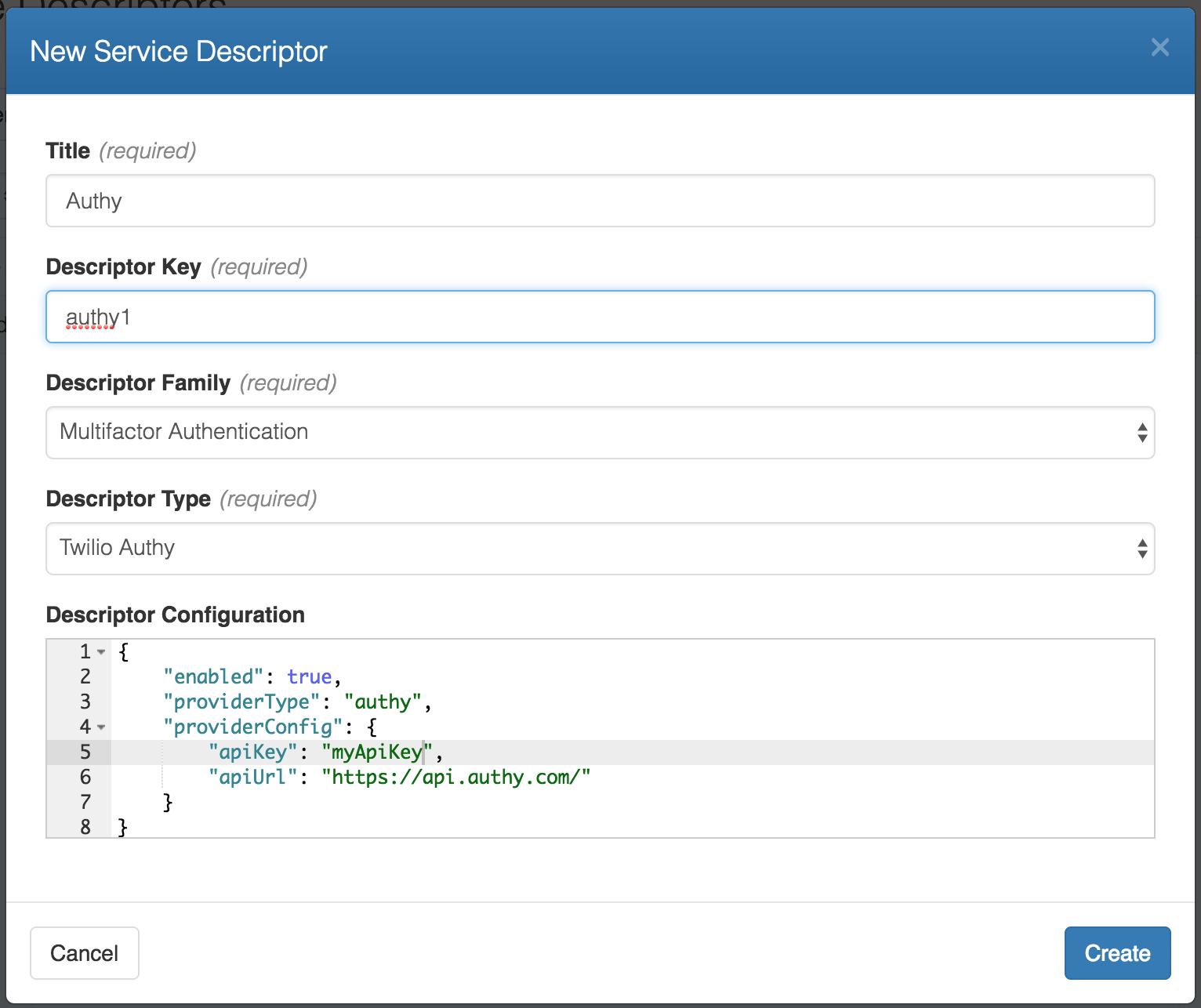
Task: Close the New Service Descriptor dialog
Action: 1159,48
